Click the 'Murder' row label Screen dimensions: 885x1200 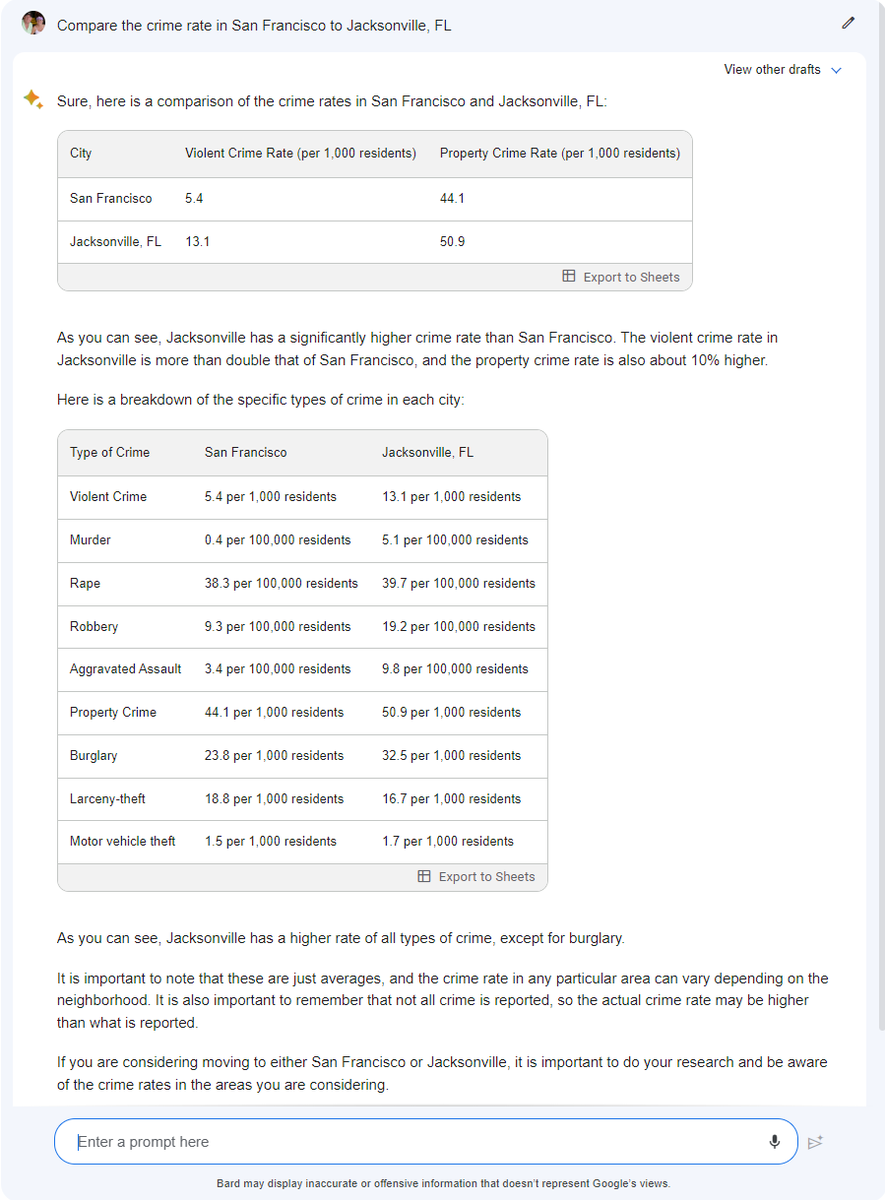[90, 540]
